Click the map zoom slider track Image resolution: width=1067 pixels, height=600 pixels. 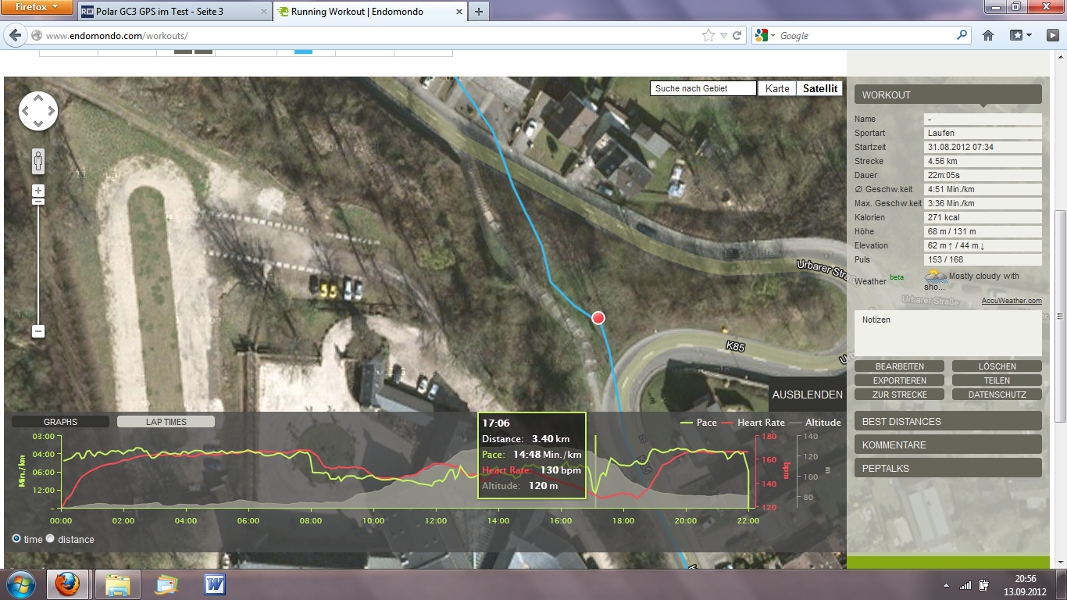coord(38,260)
